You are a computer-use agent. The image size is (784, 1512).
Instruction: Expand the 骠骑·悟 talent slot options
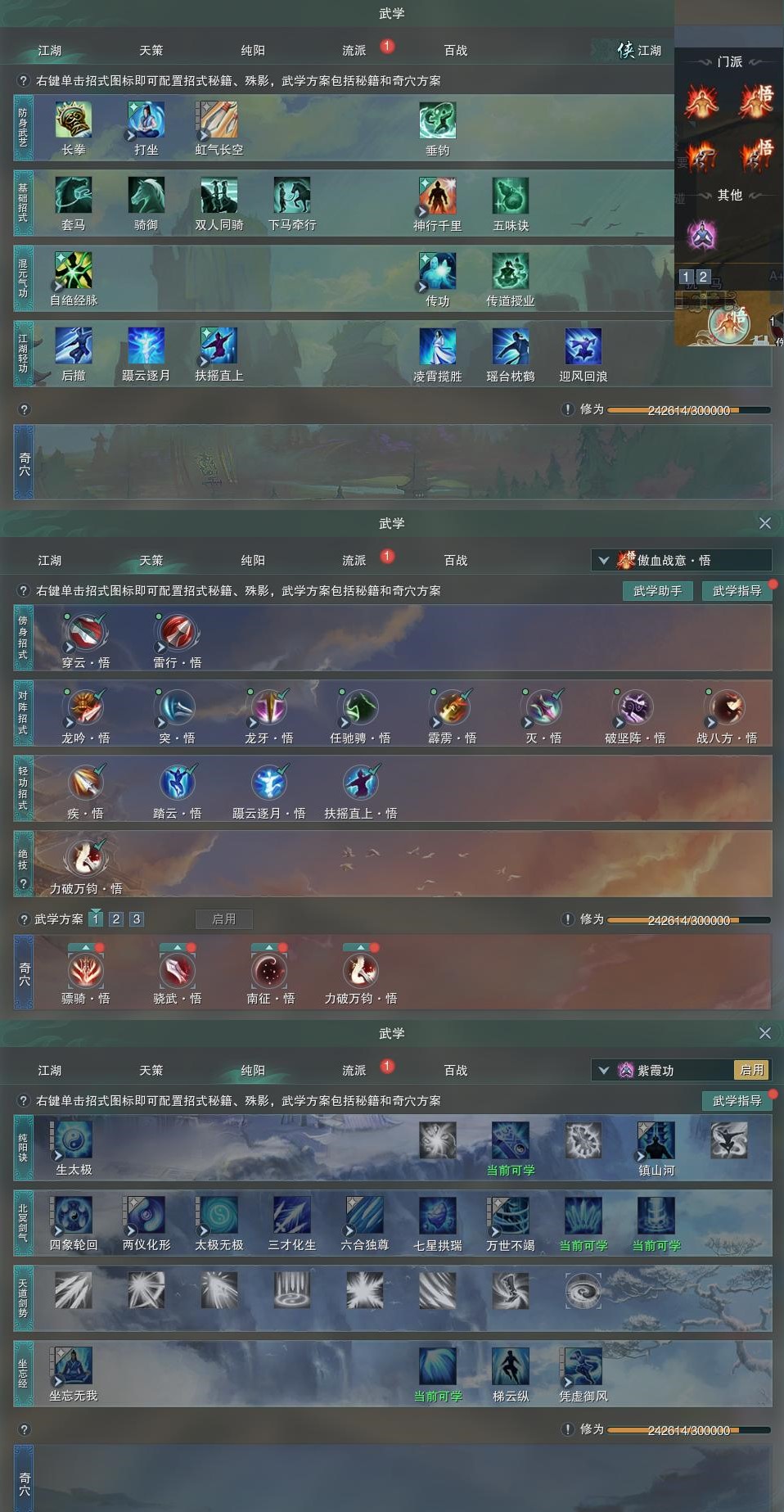tap(86, 946)
